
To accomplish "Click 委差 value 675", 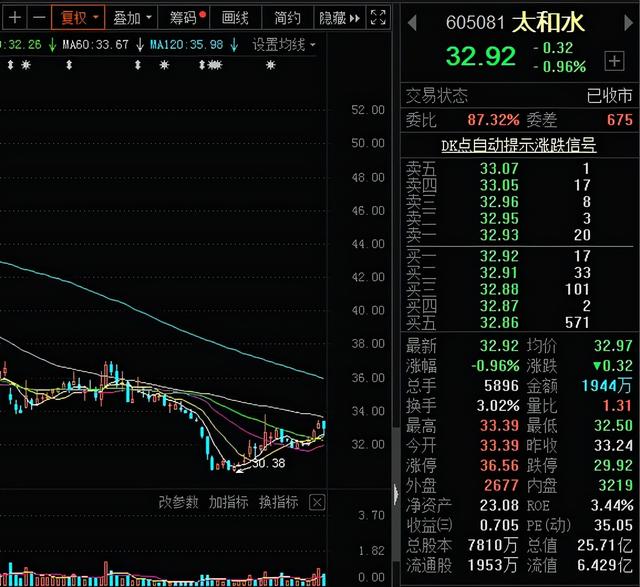I will pos(620,120).
